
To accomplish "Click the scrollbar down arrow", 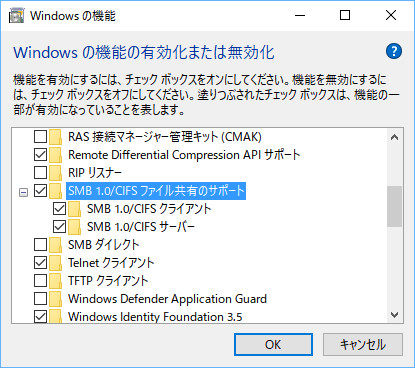I will (394, 315).
